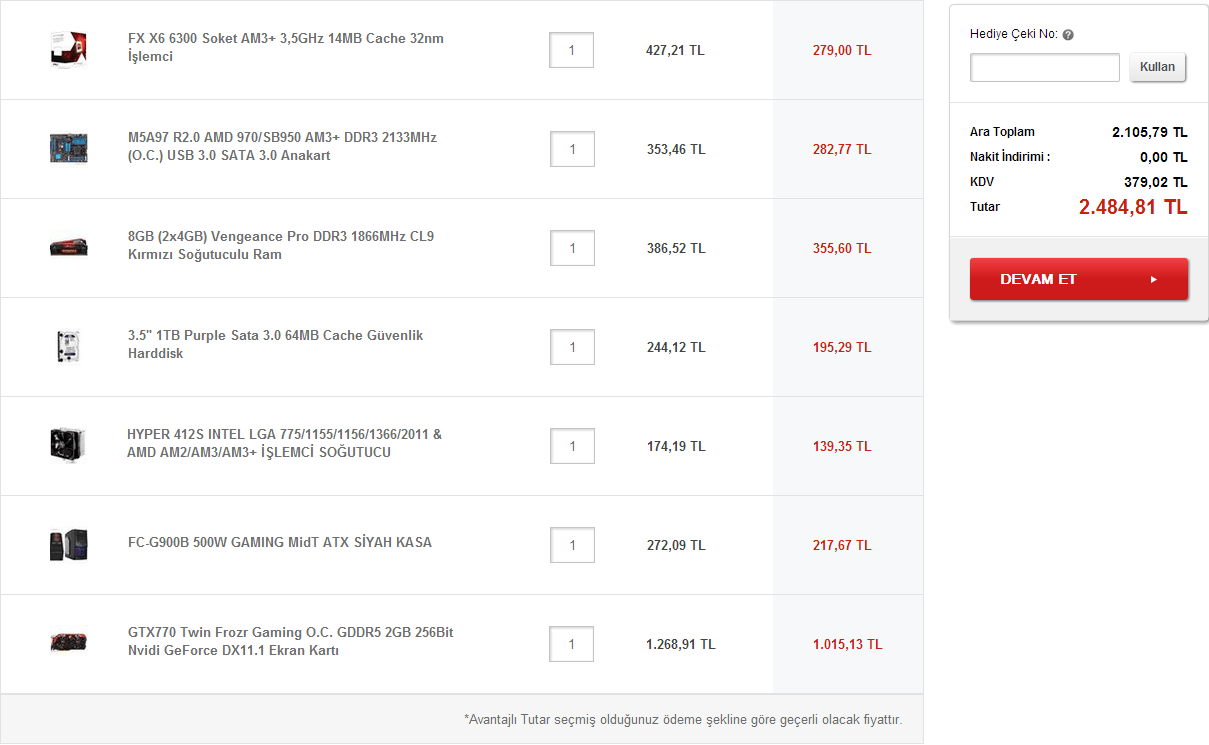Select quantity field for GTX770 card
Image resolution: width=1209 pixels, height=745 pixels.
tap(571, 644)
